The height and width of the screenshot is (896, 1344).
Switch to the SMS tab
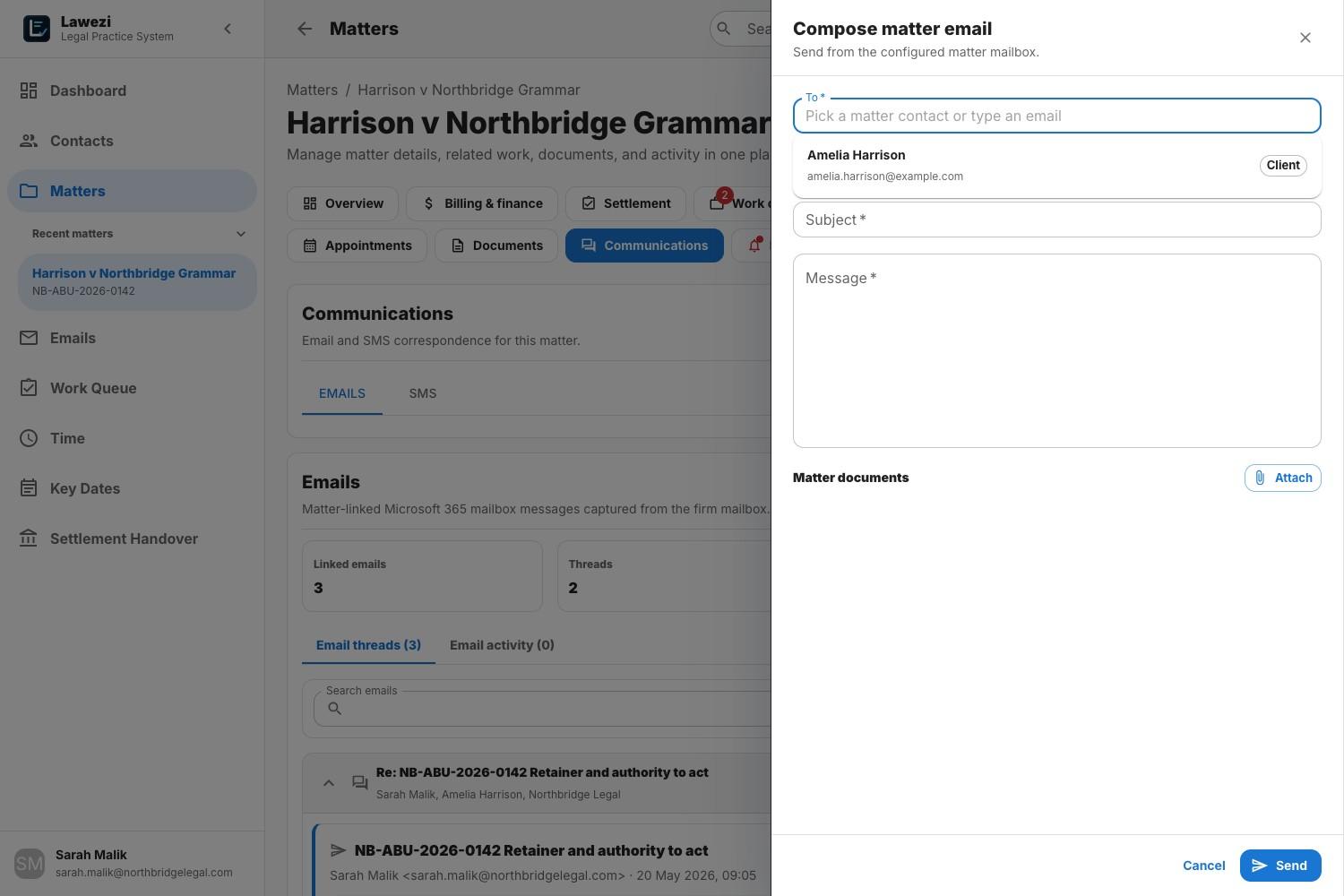click(x=423, y=393)
